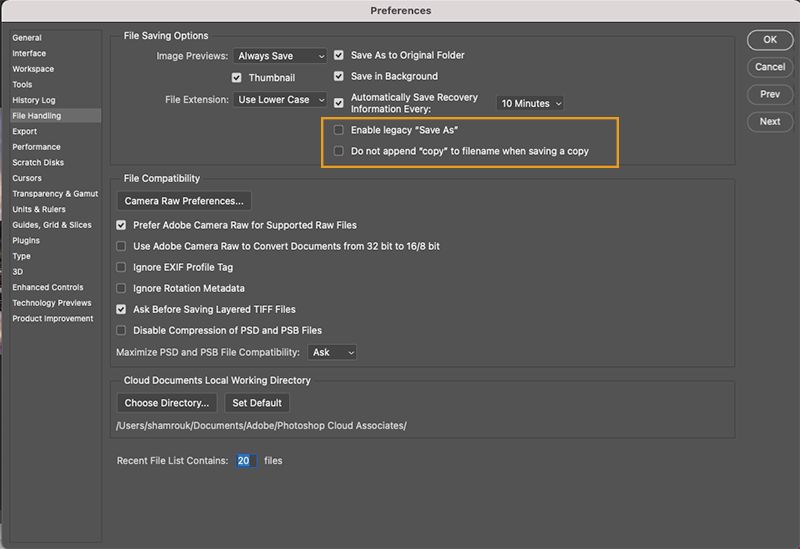Go to Transparency & Gamut preferences
Screen dimensions: 800x549
click(x=55, y=194)
